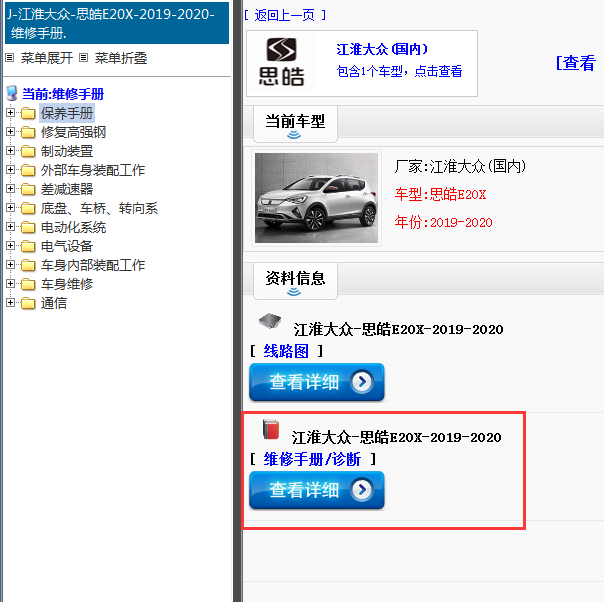The image size is (604, 602).
Task: Open the 维修手册/诊断 link
Action: pyautogui.click(x=312, y=459)
